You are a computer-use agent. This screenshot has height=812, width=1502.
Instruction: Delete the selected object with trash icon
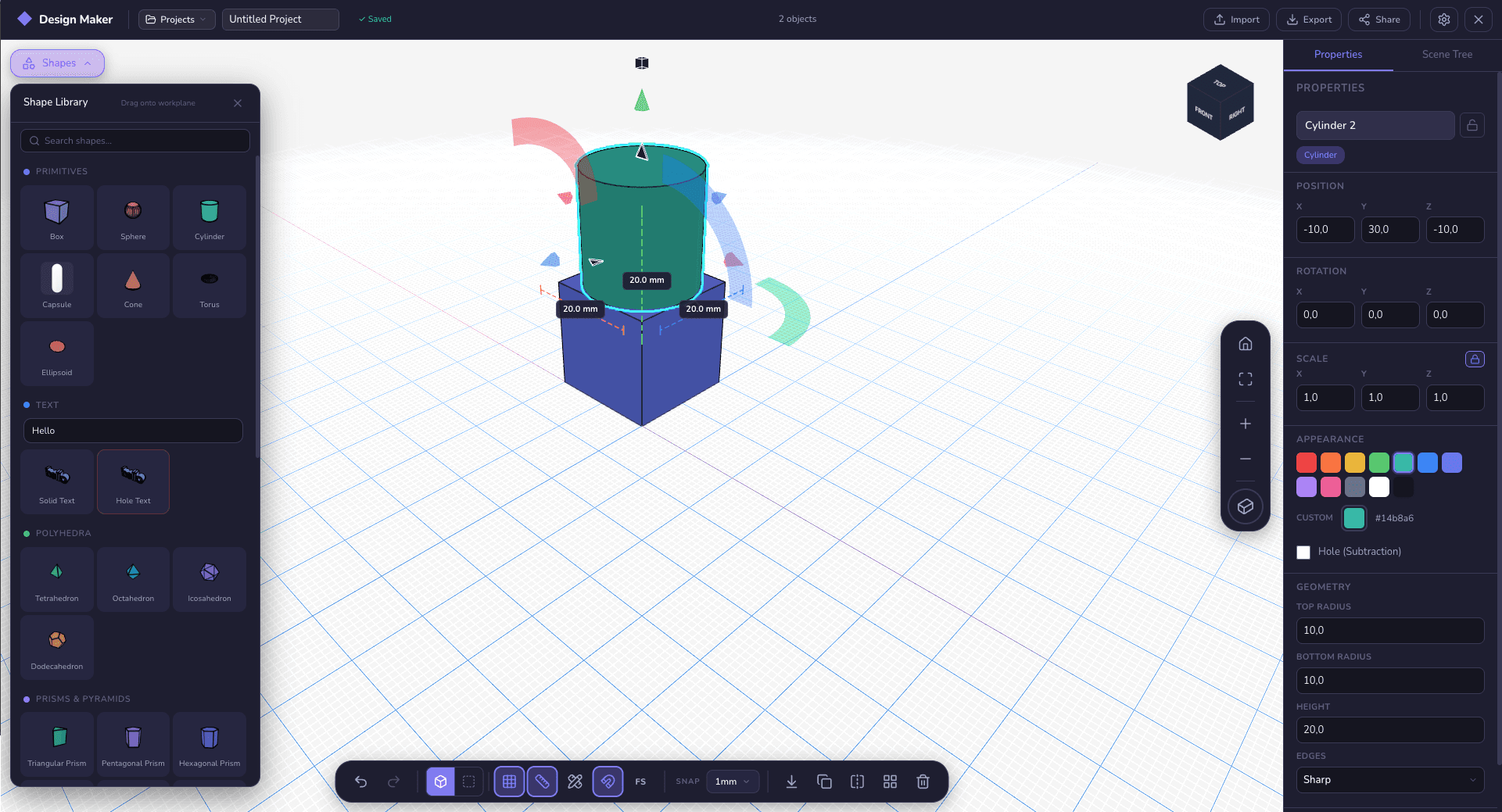coord(923,782)
